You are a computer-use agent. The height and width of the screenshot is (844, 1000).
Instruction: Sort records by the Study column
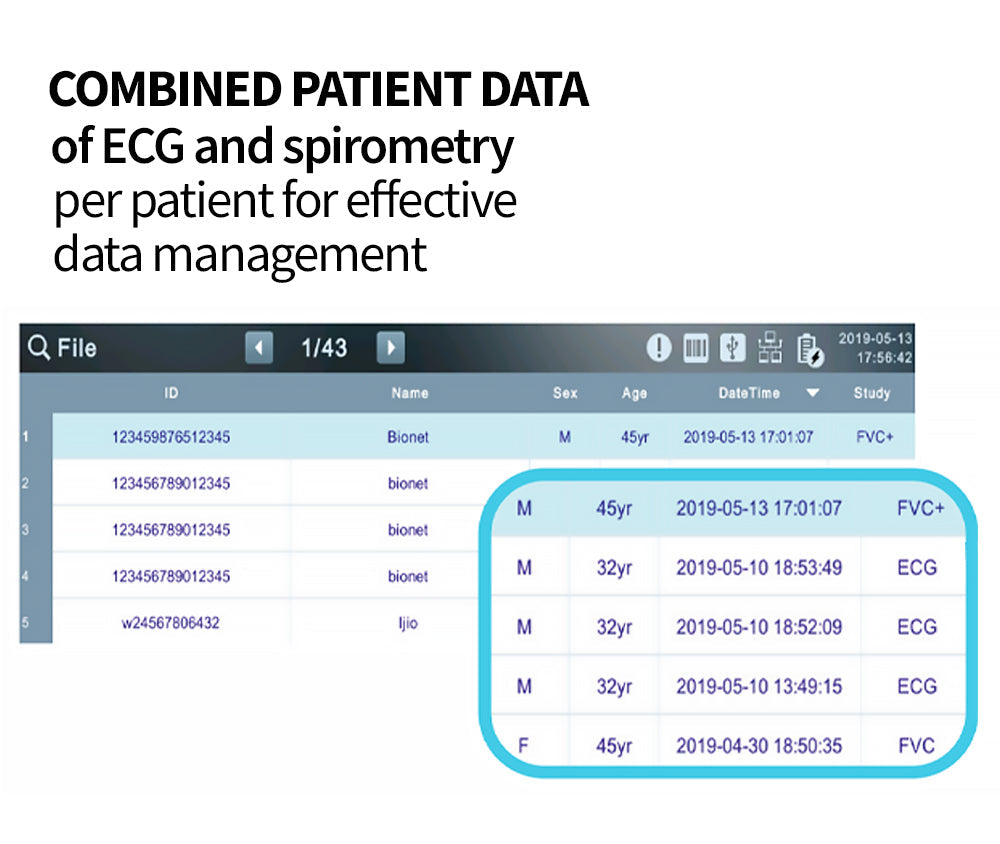pos(872,393)
